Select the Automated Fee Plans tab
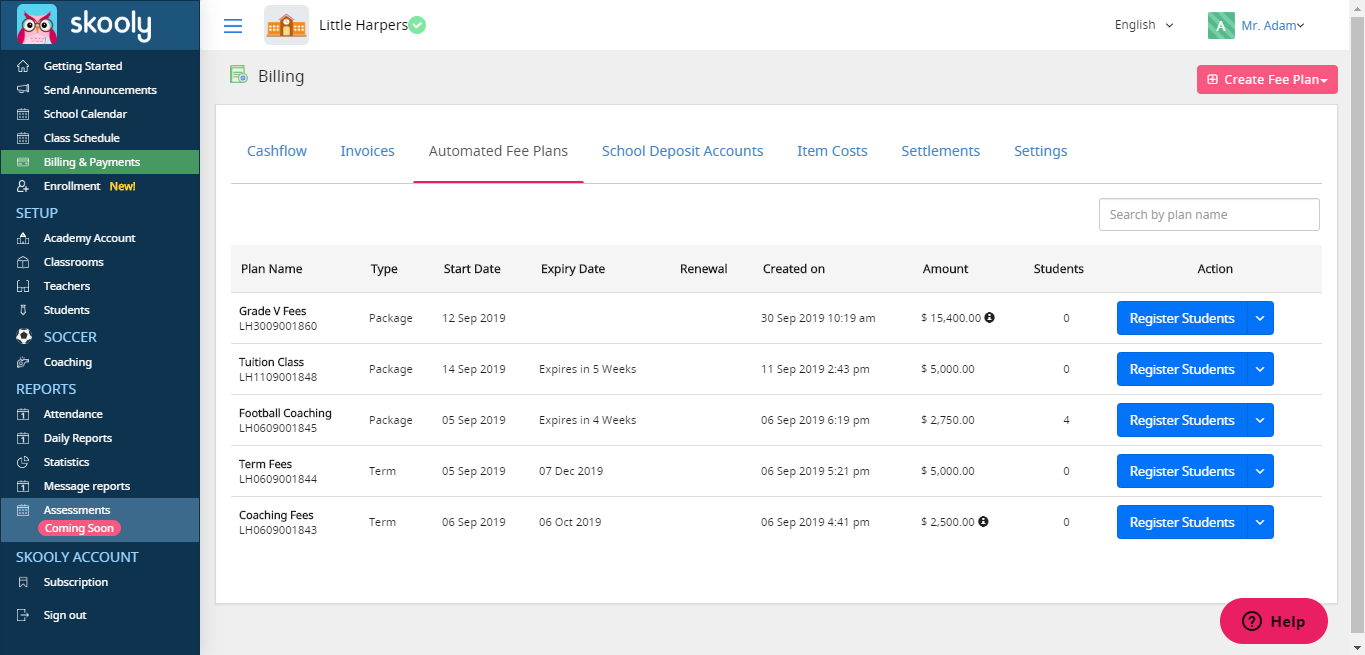 (498, 151)
